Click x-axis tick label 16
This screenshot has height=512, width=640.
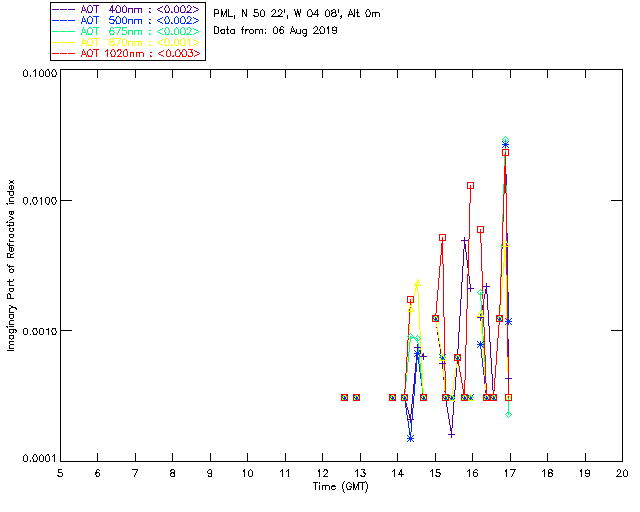tap(473, 473)
